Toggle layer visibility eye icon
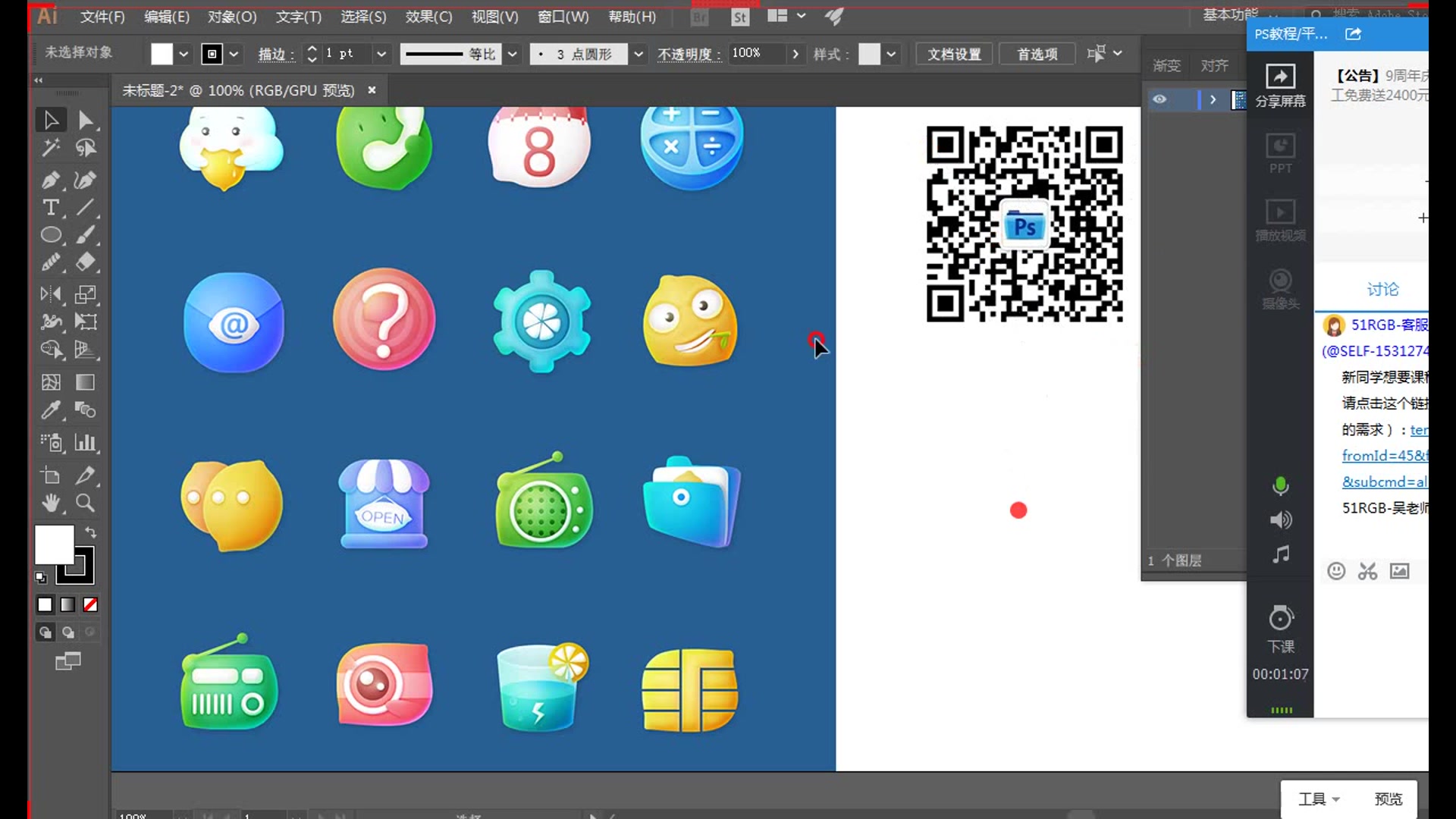 click(x=1159, y=99)
